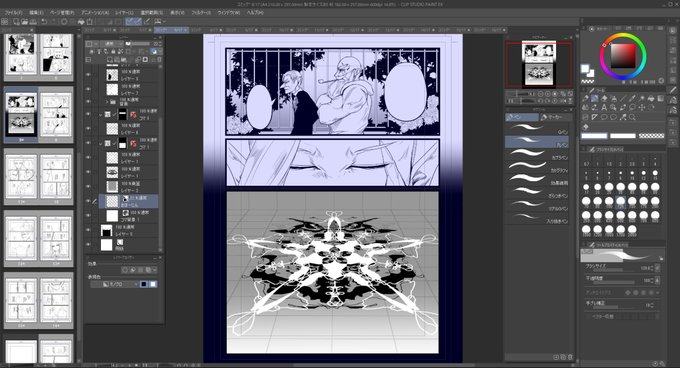Image resolution: width=680 pixels, height=368 pixels.
Task: Hide the 用紙 paper layer
Action: click(88, 244)
